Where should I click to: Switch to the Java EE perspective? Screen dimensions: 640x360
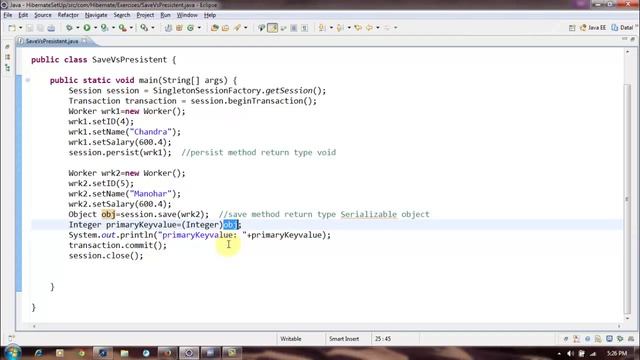tap(593, 28)
